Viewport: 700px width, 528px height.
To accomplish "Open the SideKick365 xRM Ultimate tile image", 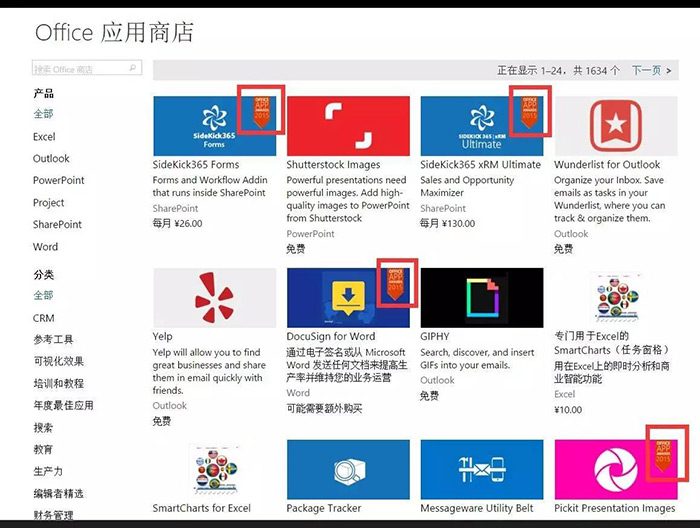I will click(x=482, y=126).
